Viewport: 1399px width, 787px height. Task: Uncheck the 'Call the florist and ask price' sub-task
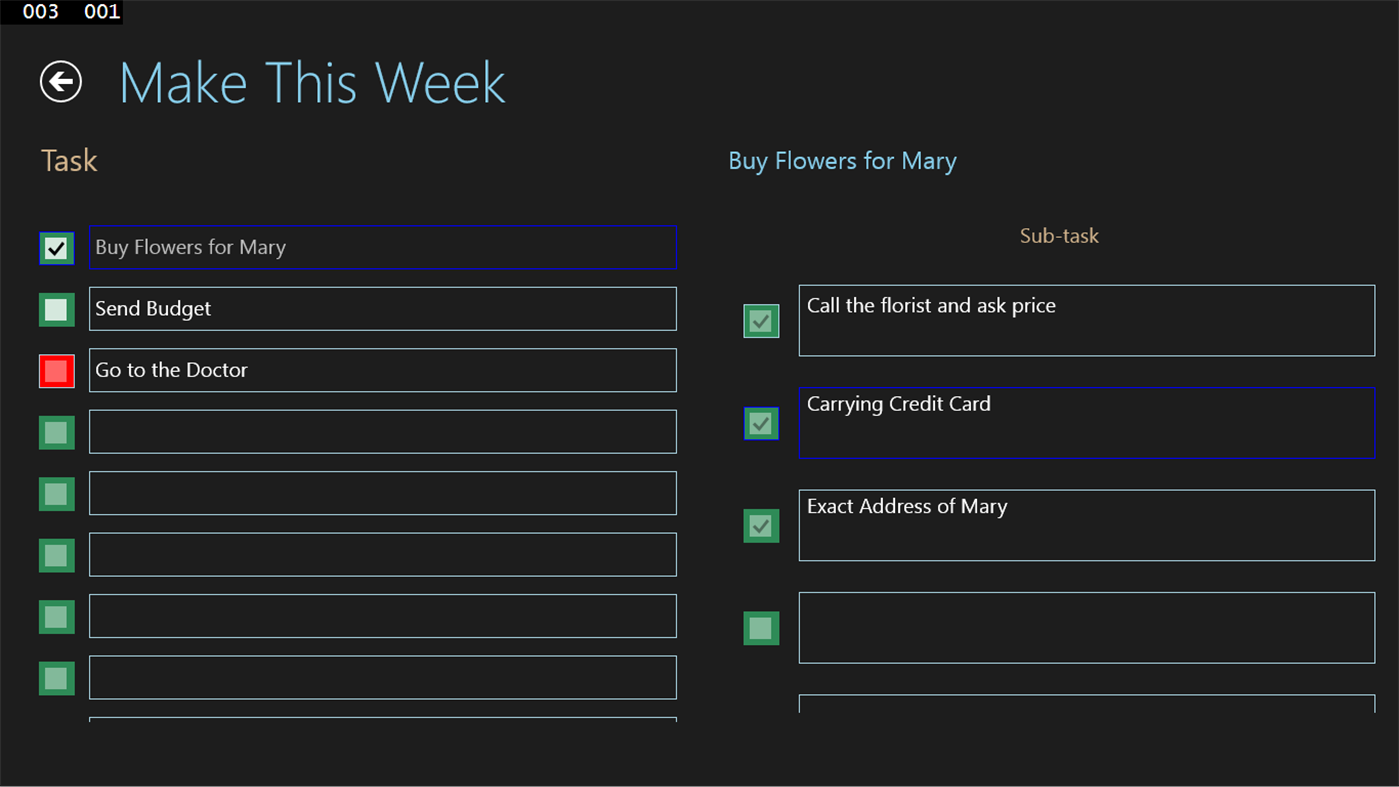pos(761,320)
